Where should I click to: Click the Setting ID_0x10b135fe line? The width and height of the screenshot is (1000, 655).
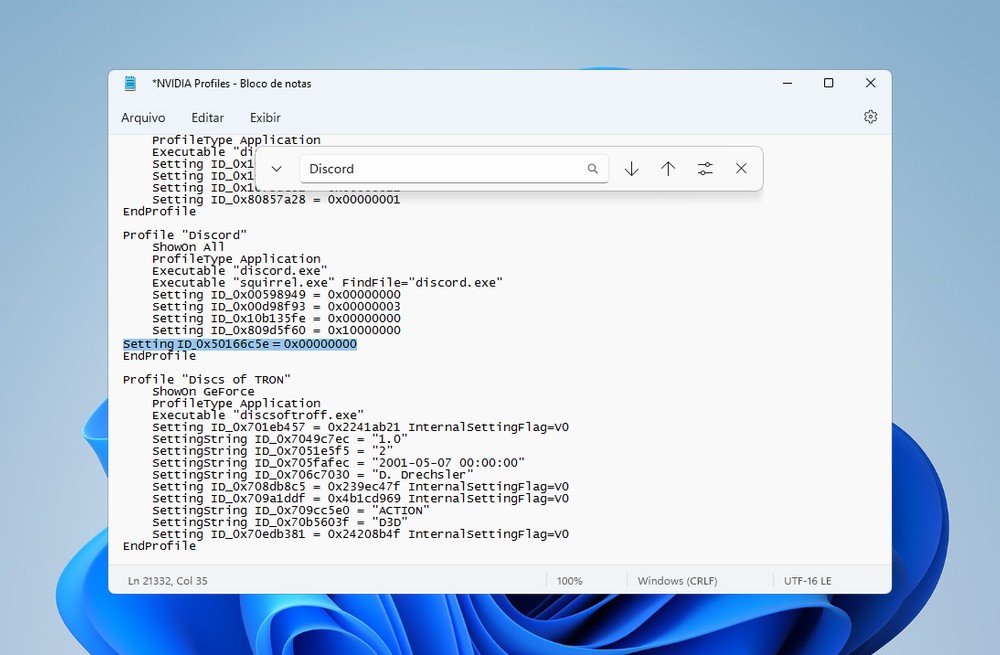click(276, 318)
